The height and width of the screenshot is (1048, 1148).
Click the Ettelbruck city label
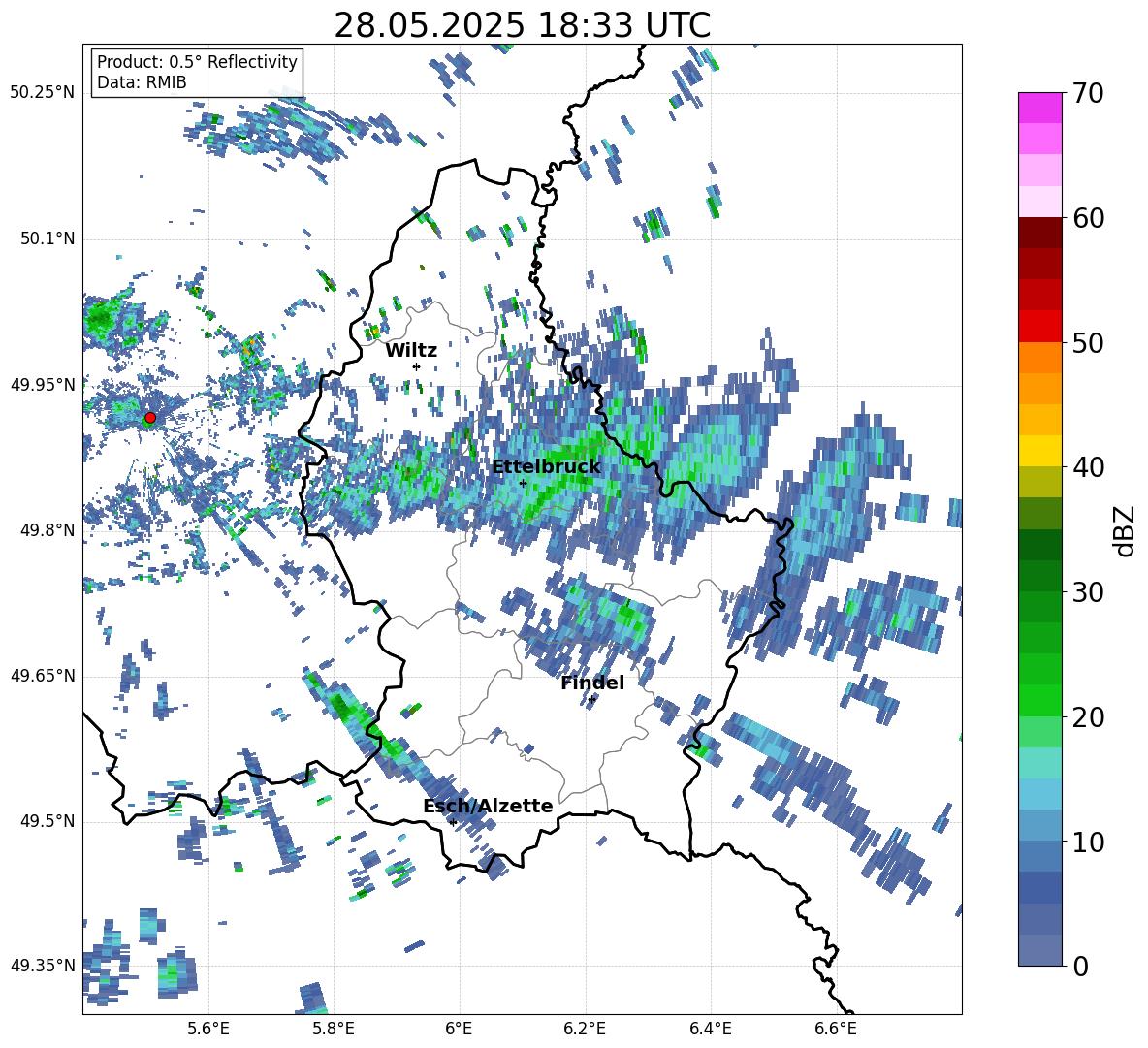(546, 467)
